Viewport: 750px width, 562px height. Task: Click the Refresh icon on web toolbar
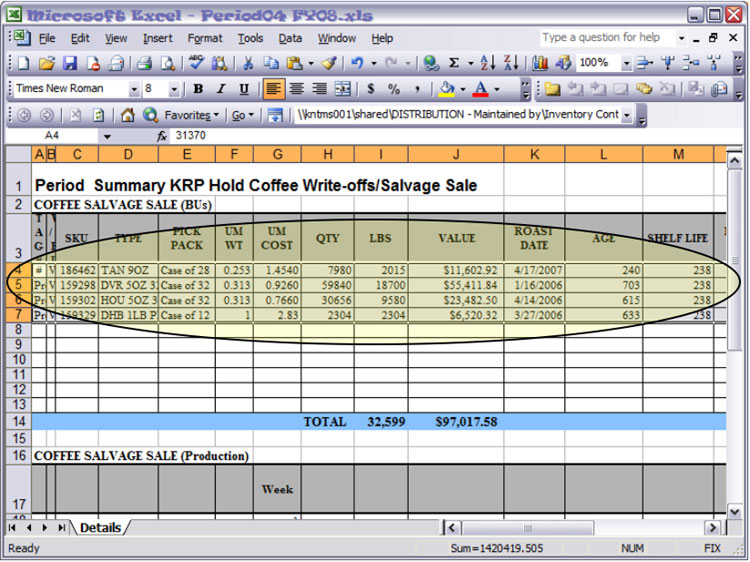pyautogui.click(x=99, y=115)
